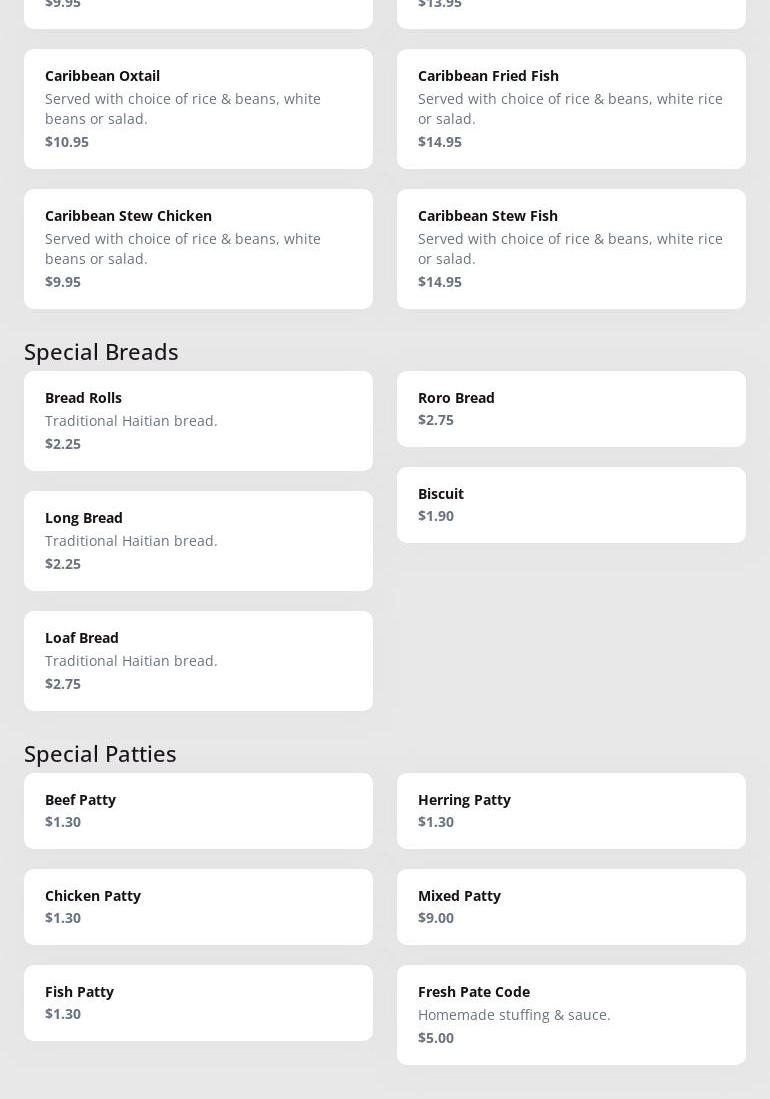Select the Caribbean Oxtail menu item
Screen dimensions: 770x1099
tap(198, 108)
